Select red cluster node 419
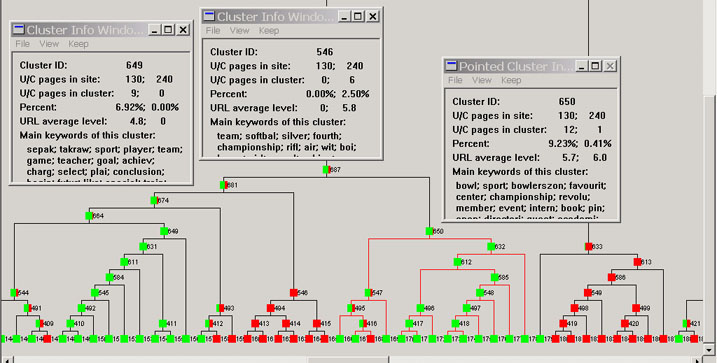This screenshot has width=717, height=363. [x=563, y=324]
